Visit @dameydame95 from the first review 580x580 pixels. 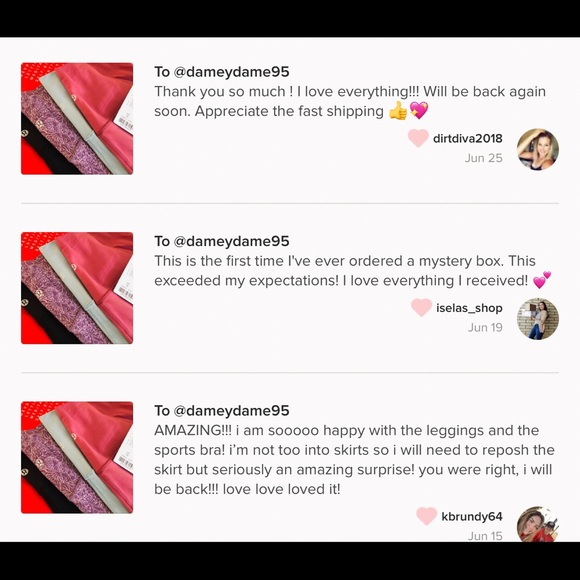click(231, 72)
